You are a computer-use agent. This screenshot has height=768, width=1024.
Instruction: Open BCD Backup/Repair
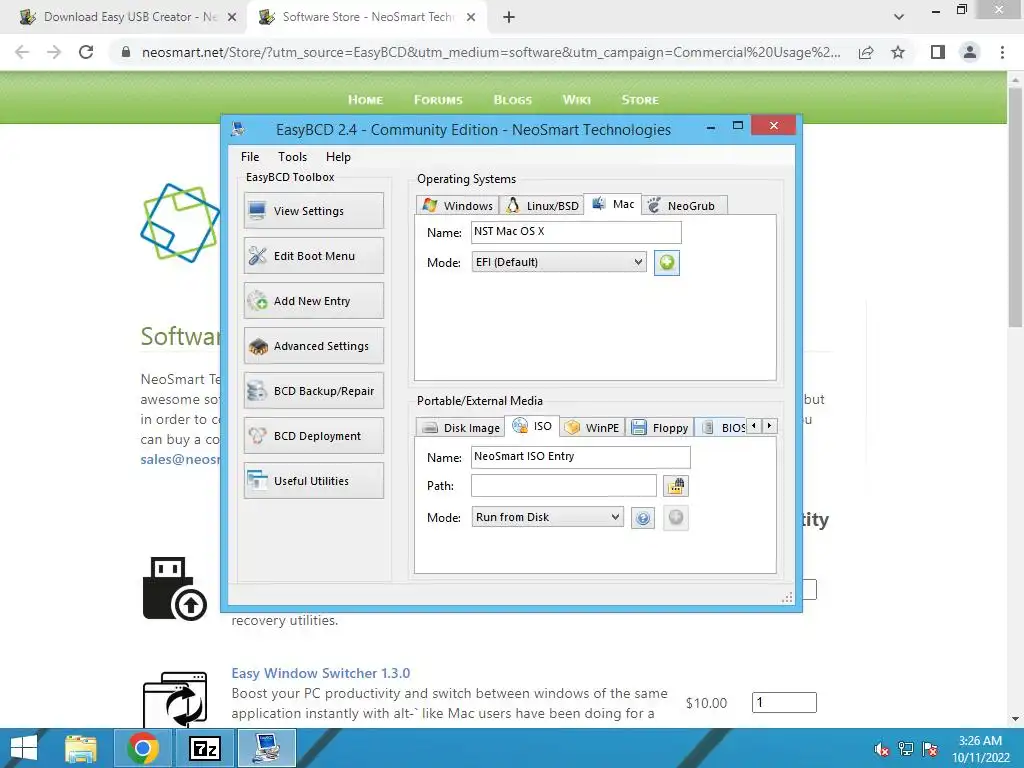(x=313, y=391)
